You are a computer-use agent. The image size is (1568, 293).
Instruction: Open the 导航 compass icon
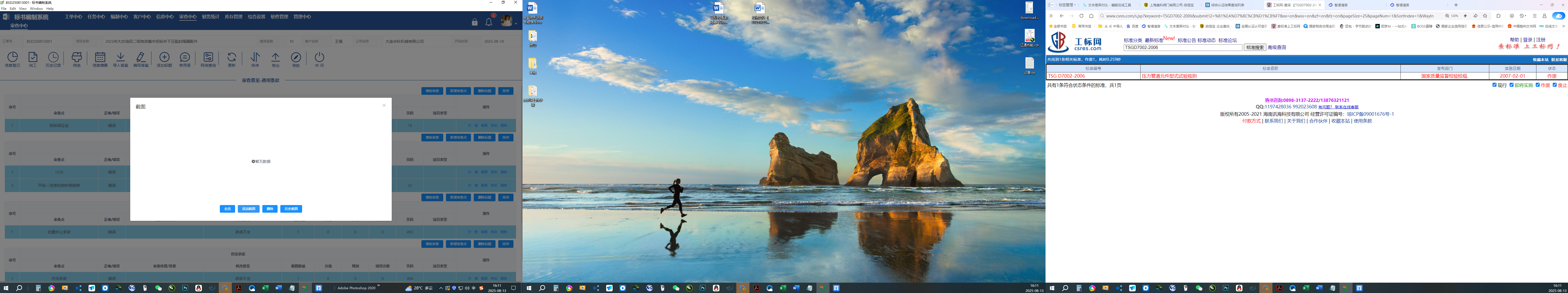[x=296, y=59]
